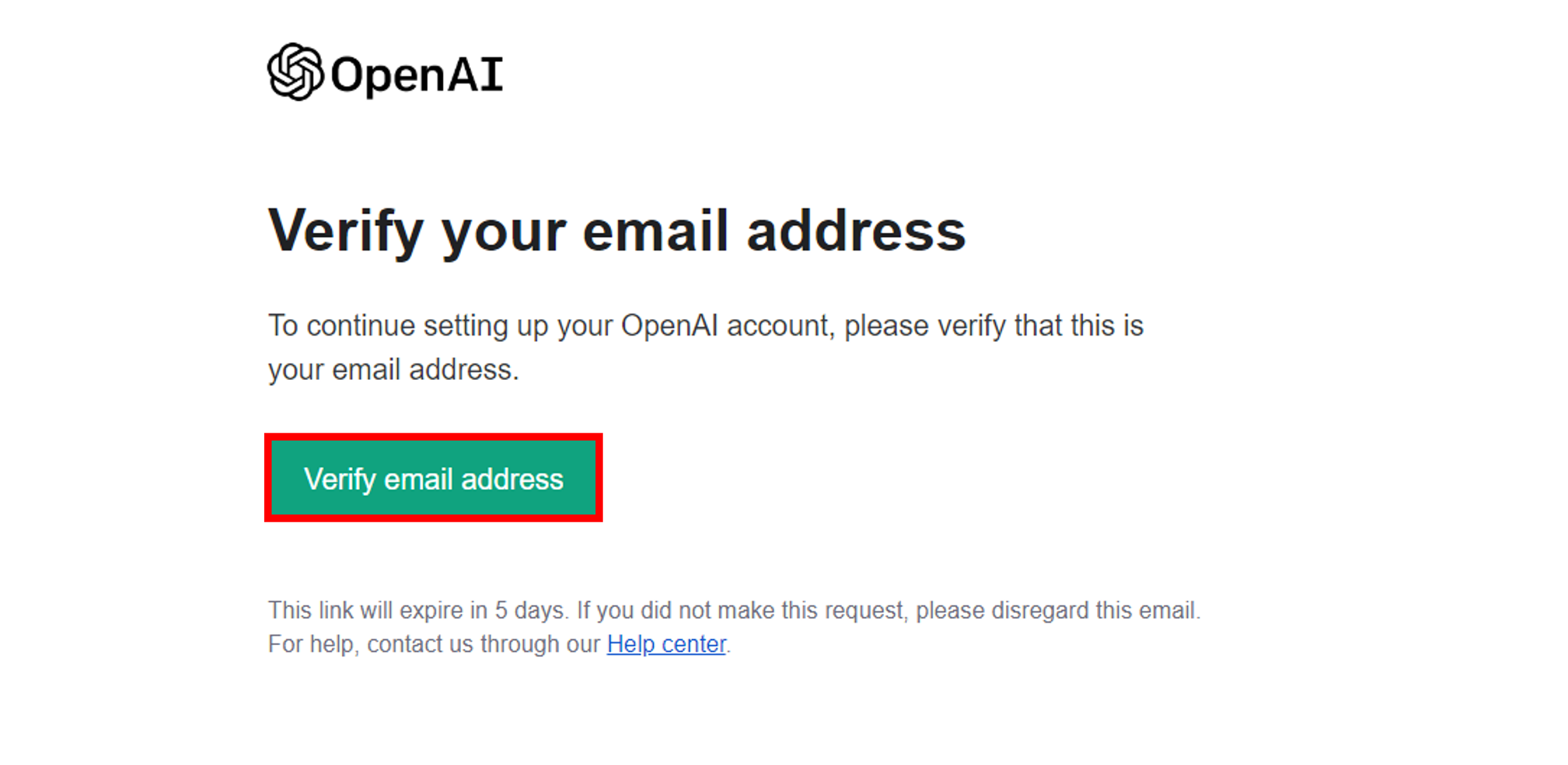Click the OpenAI knot logo icon
Screen dimensions: 1568x765
(x=295, y=71)
